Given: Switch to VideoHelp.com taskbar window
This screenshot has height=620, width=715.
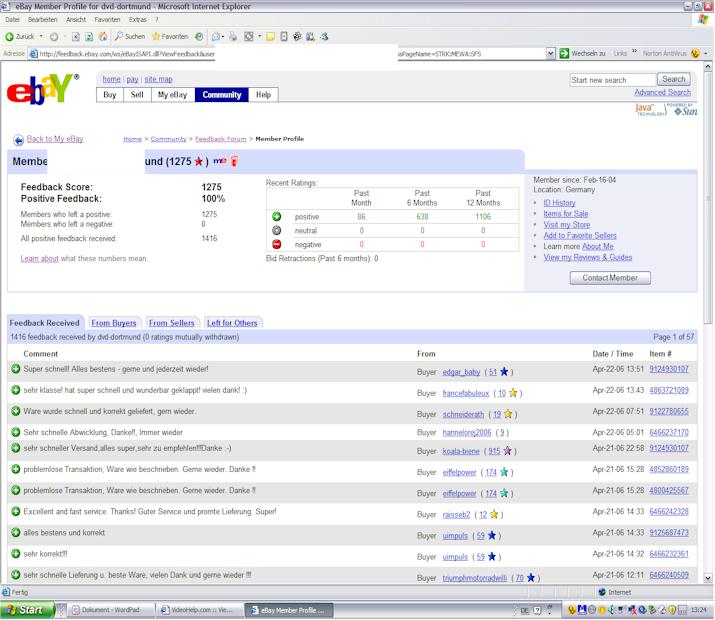Looking at the screenshot, I should (200, 610).
